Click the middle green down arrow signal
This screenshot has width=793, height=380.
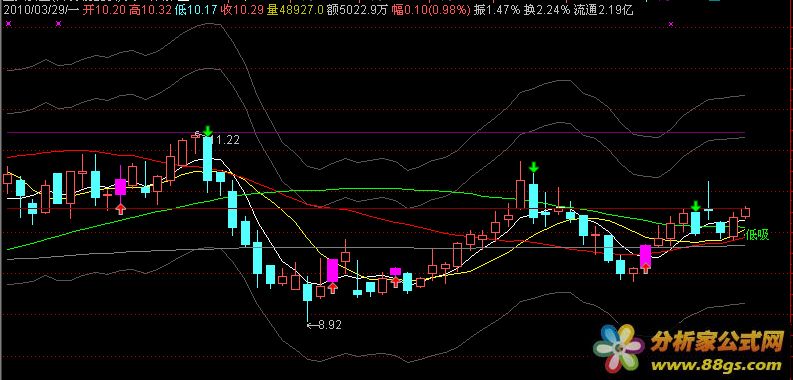point(533,167)
